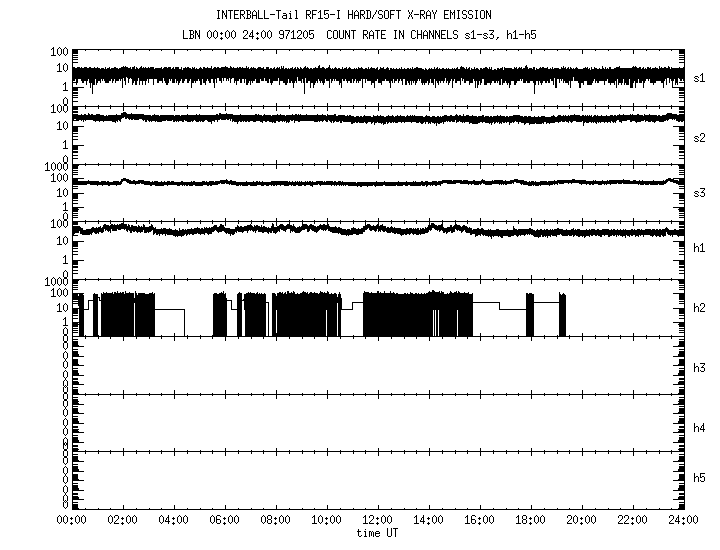
Task: Select the h5 channel label
Action: [x=700, y=478]
